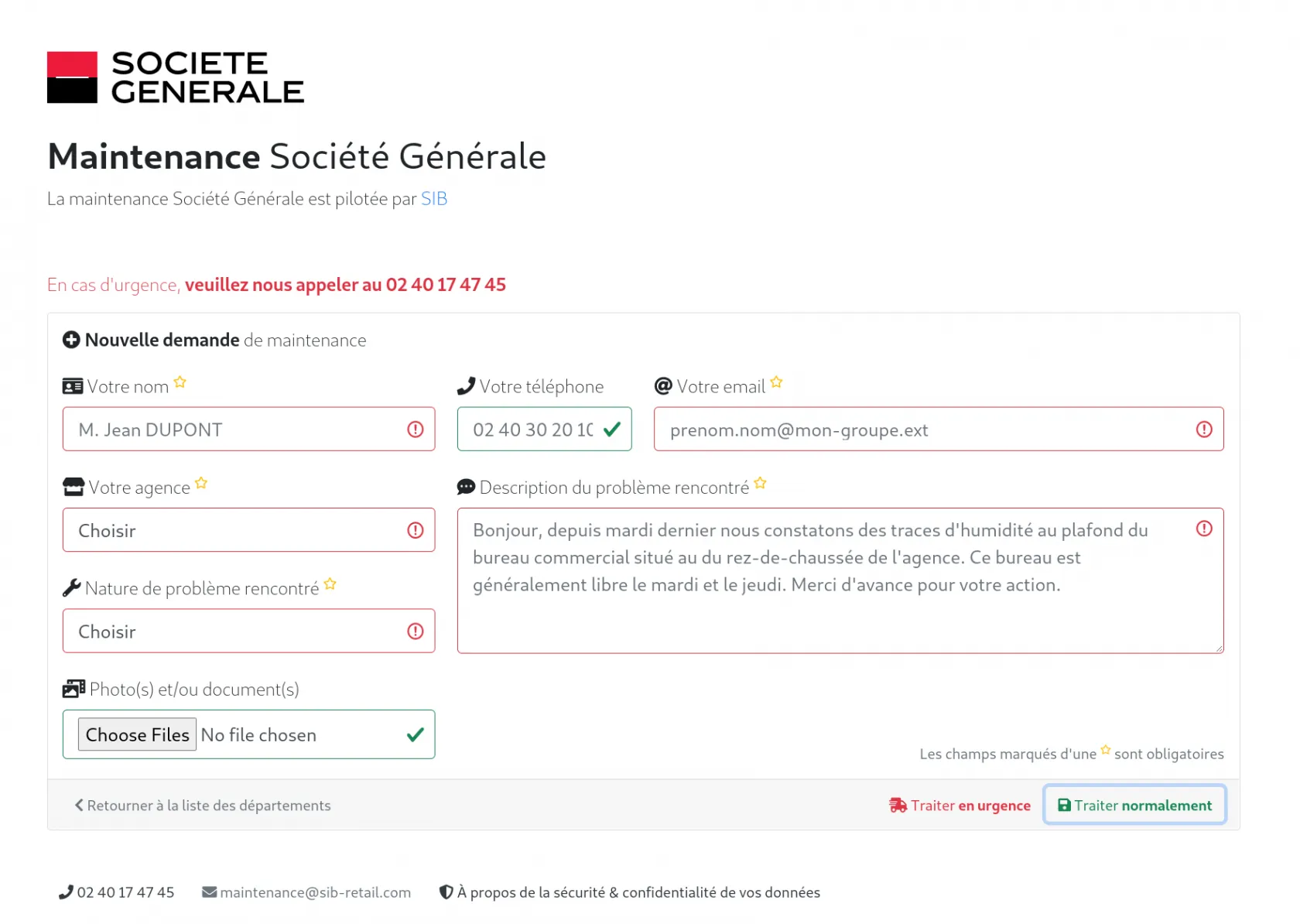Click the wrench icon beside Nature de problème
This screenshot has width=1300, height=924.
coord(71,588)
